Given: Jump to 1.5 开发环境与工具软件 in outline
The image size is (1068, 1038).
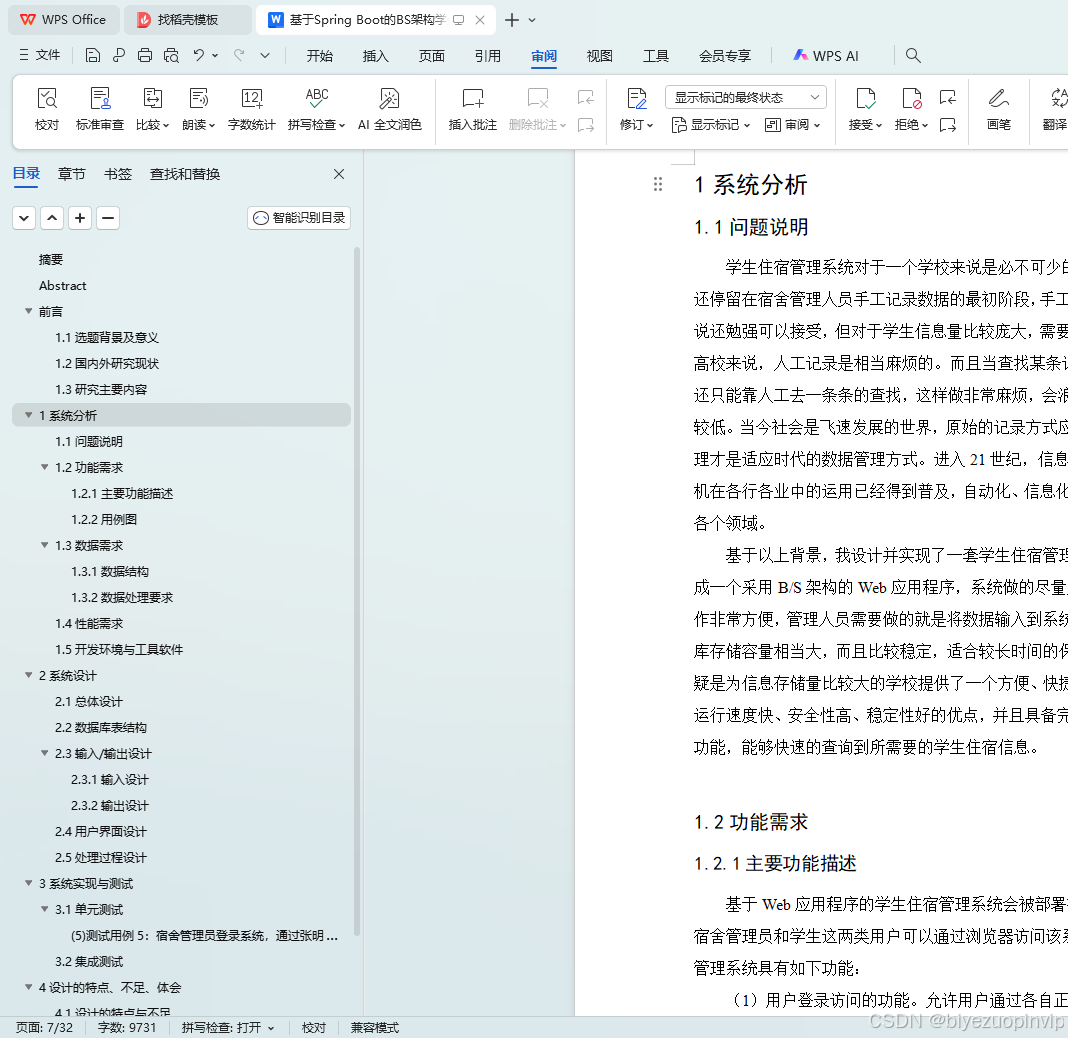Looking at the screenshot, I should point(119,649).
